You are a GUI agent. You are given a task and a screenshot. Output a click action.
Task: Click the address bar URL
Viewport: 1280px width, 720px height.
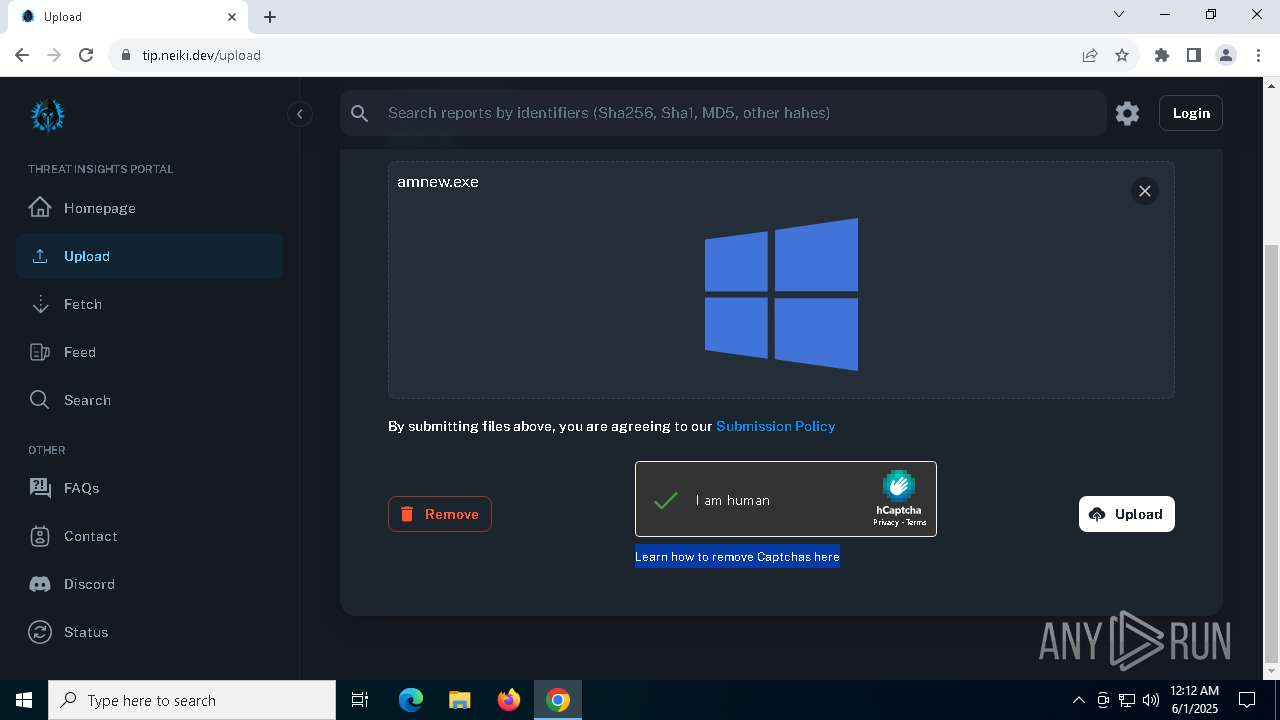pyautogui.click(x=201, y=55)
